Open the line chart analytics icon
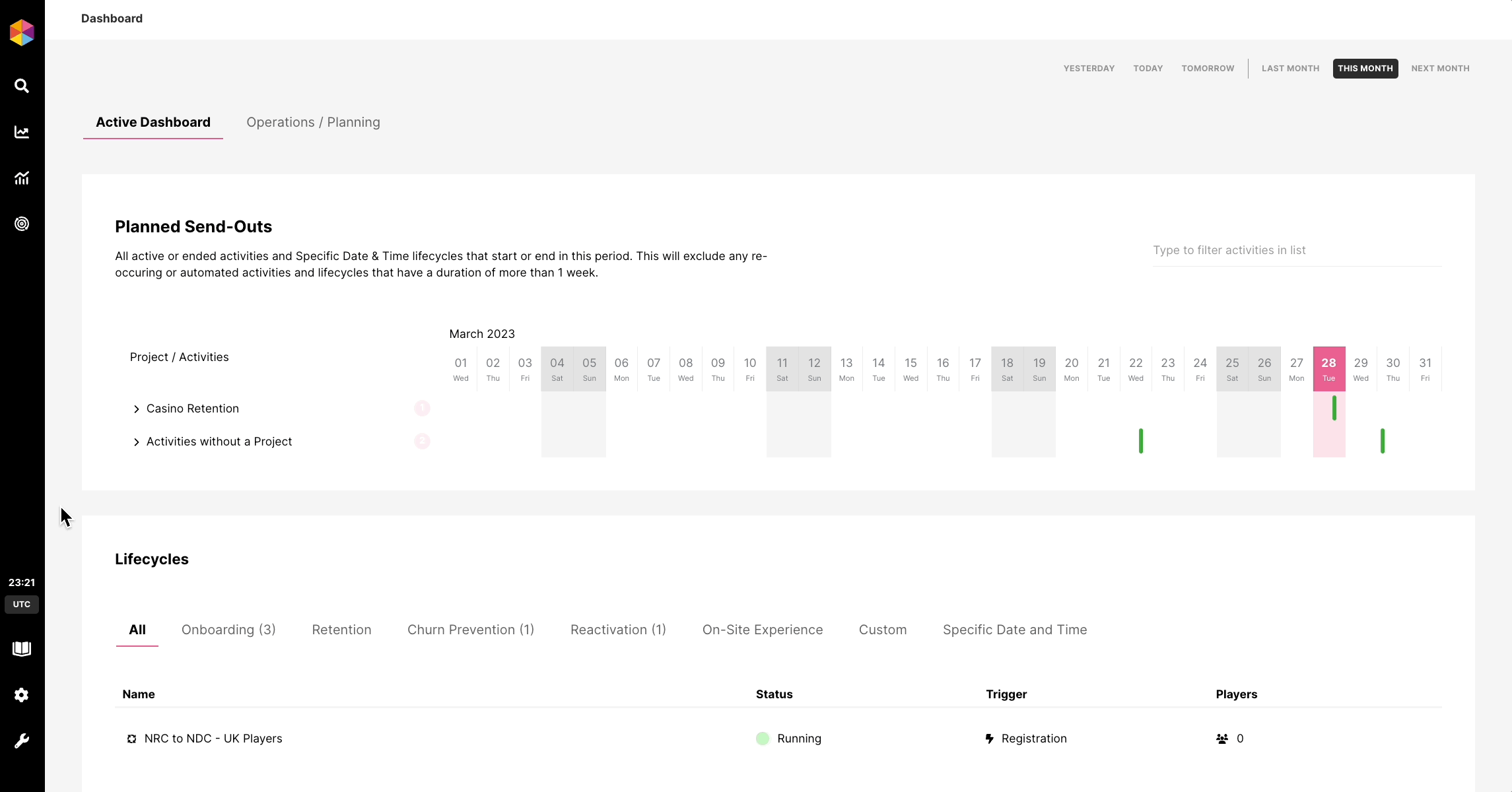Image resolution: width=1512 pixels, height=792 pixels. [x=22, y=132]
